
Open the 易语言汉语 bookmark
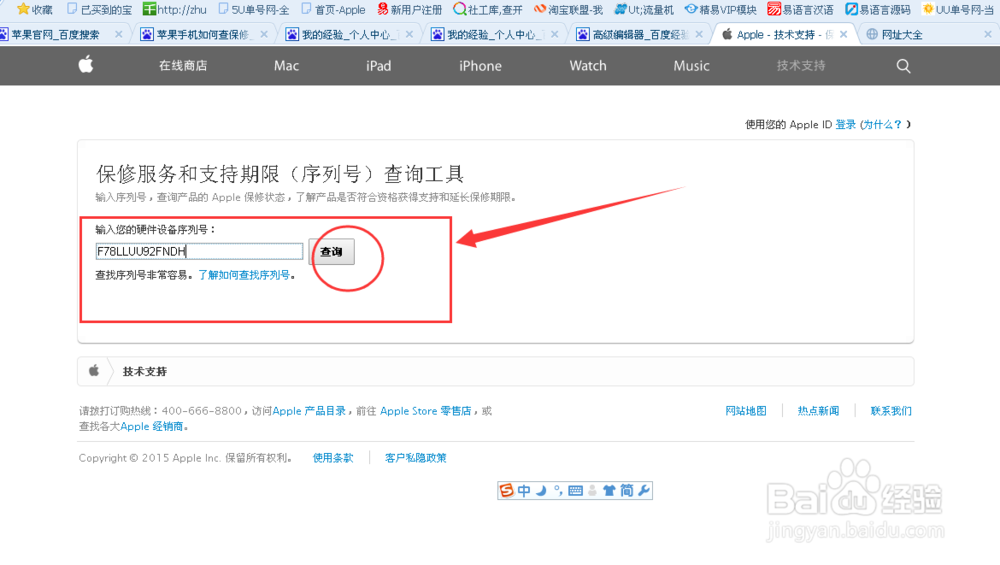click(x=800, y=10)
